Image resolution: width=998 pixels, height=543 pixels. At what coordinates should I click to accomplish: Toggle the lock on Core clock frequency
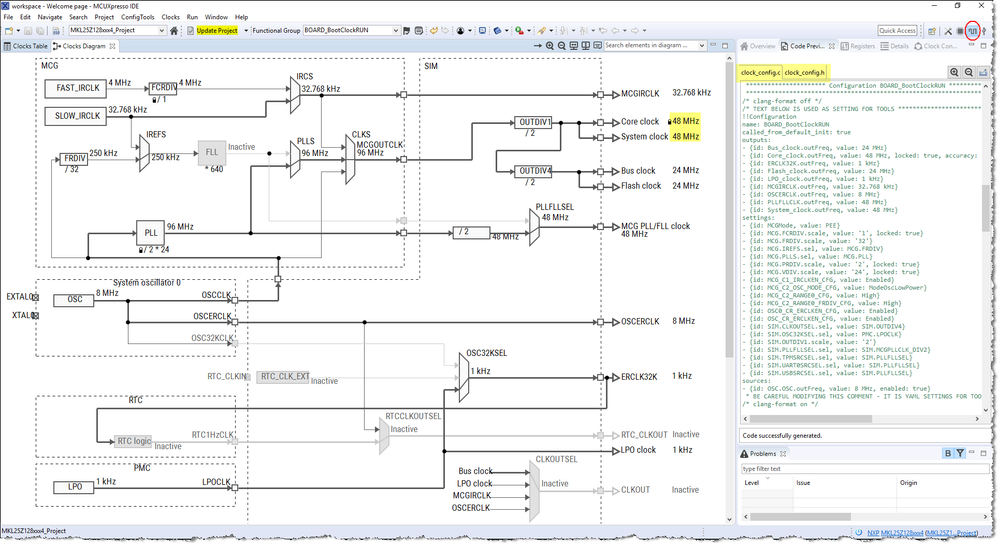coord(670,121)
